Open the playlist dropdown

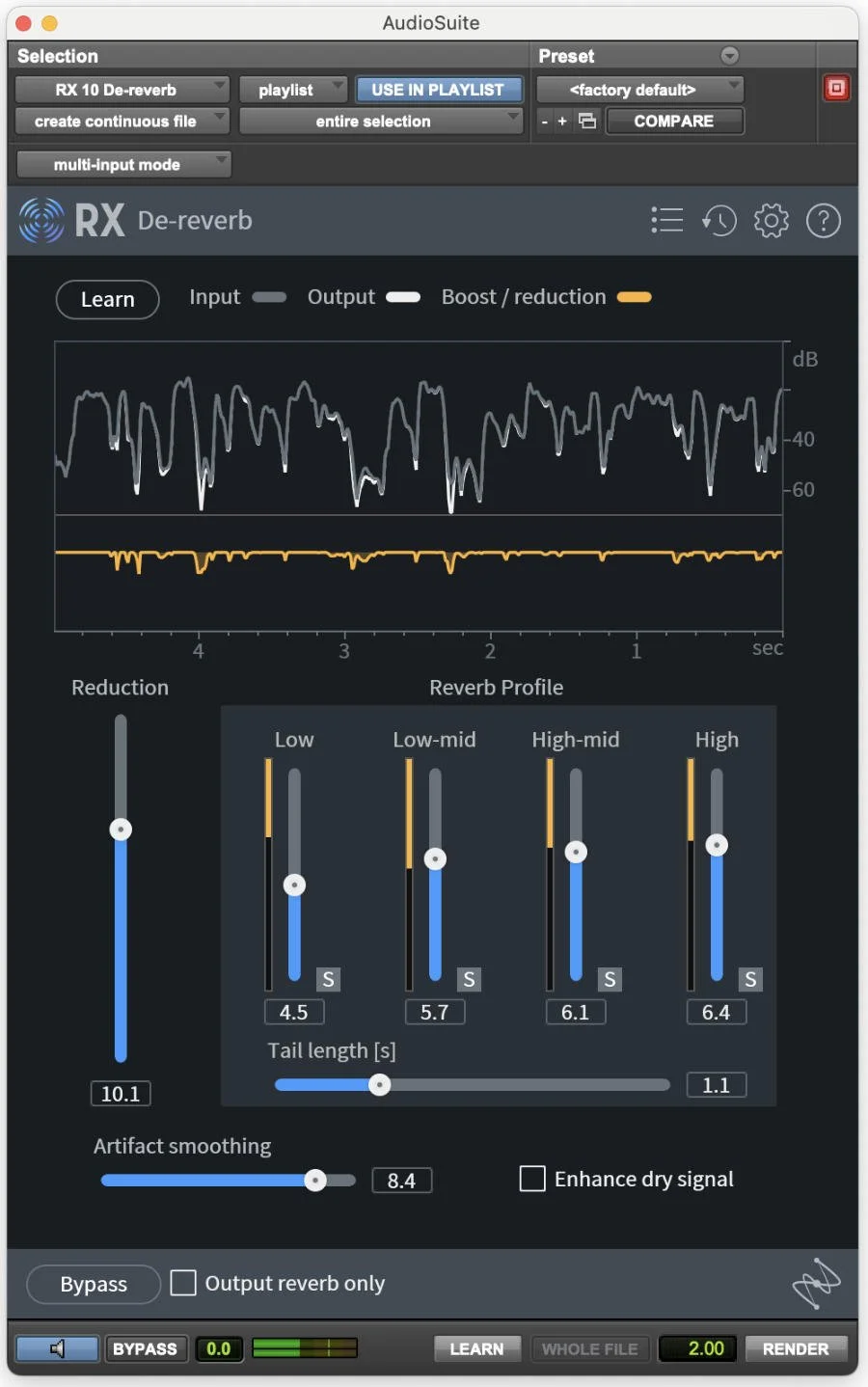coord(293,90)
